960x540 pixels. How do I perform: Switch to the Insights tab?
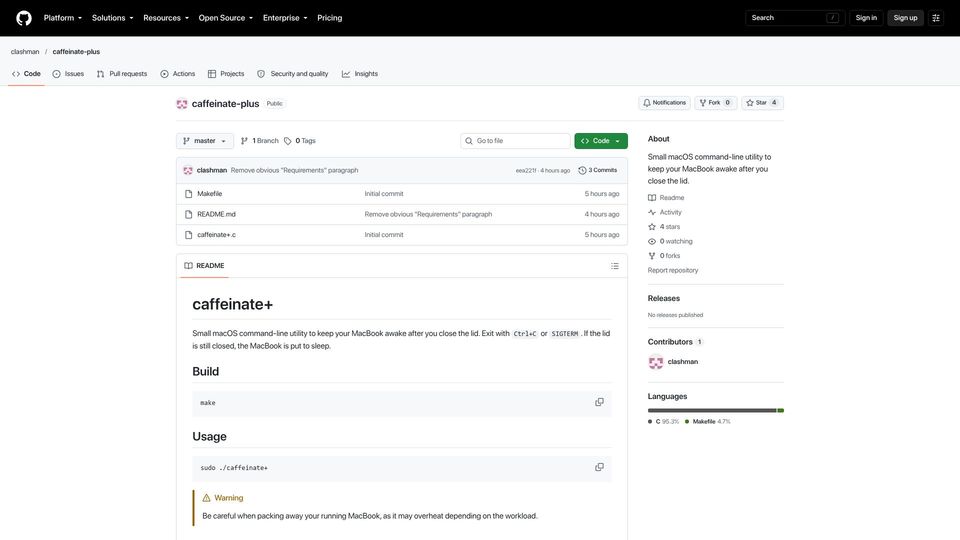[360, 73]
